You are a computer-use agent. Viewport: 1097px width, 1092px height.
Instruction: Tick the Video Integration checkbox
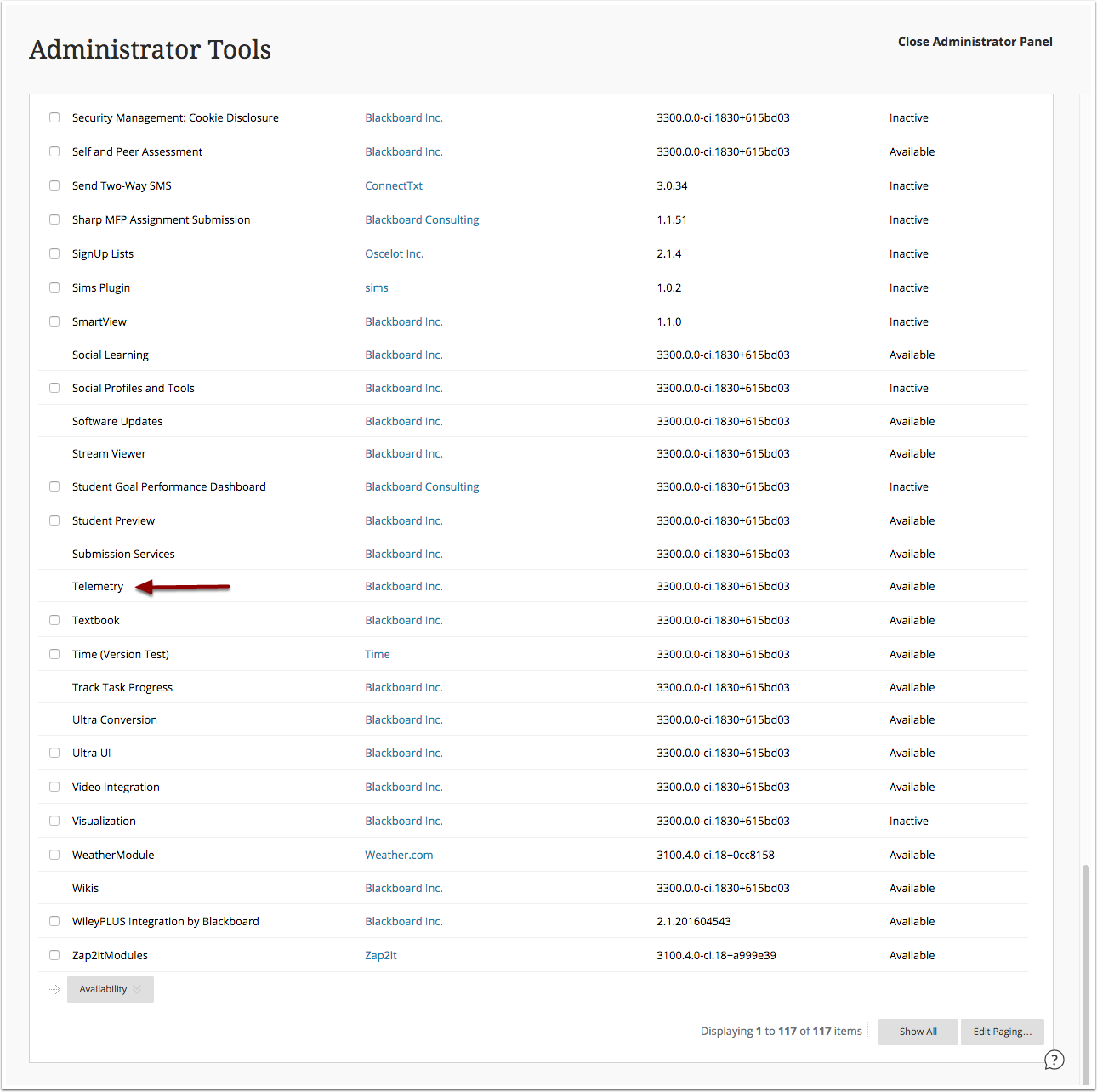click(x=54, y=787)
